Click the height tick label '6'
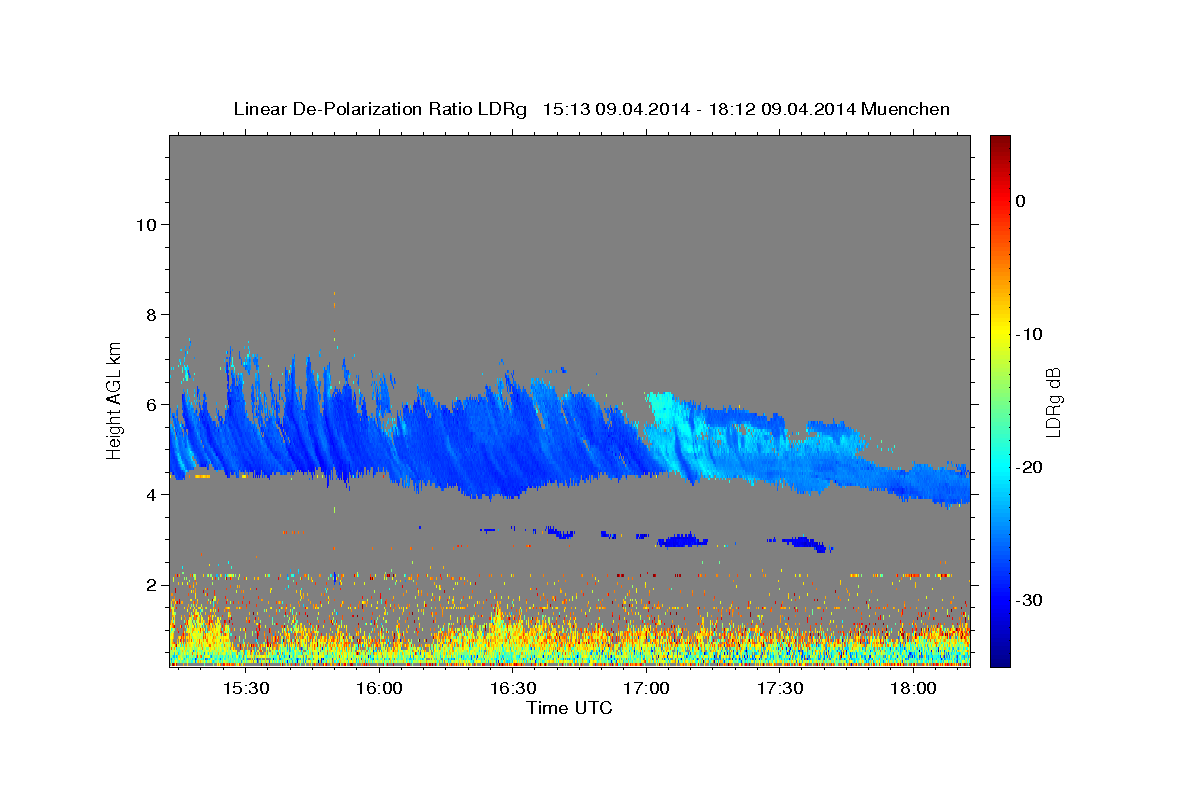The height and width of the screenshot is (800, 1200). pyautogui.click(x=152, y=404)
